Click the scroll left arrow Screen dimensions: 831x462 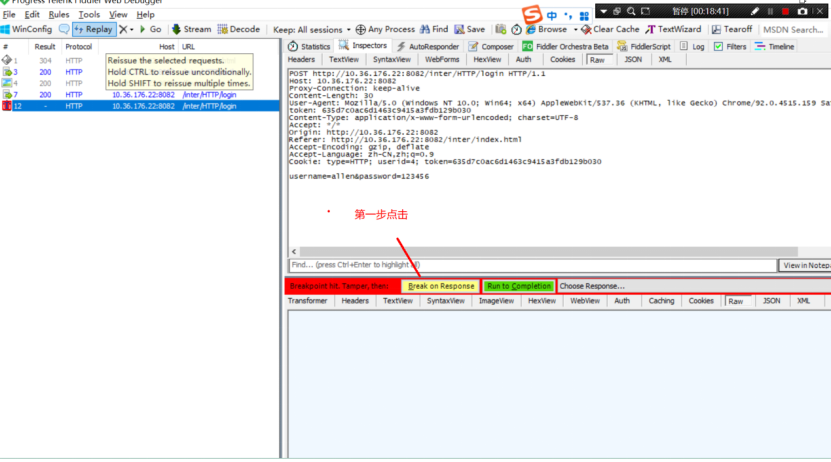tap(294, 252)
